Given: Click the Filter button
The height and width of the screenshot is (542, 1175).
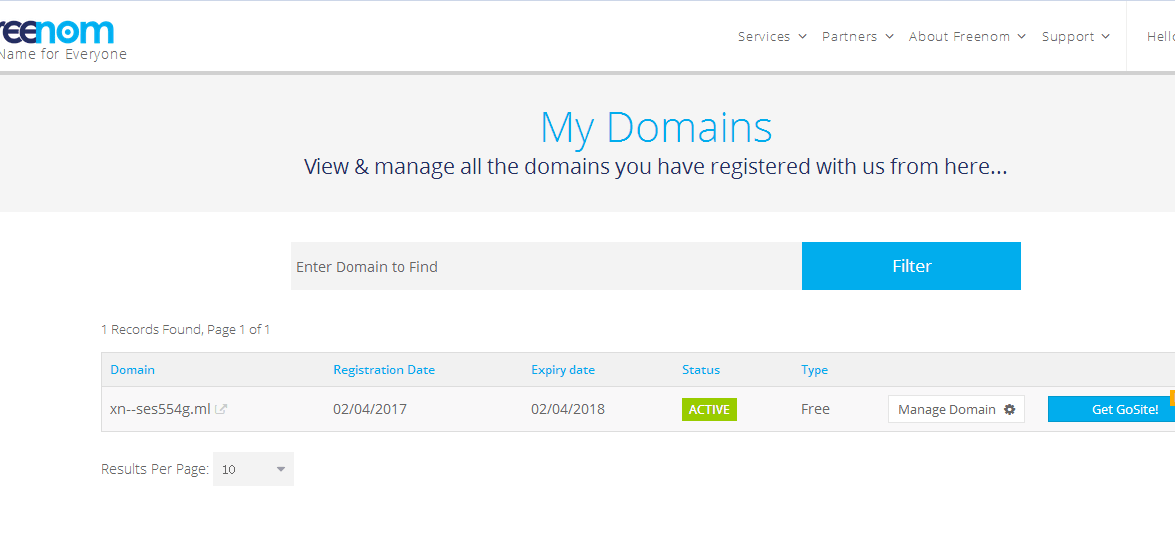Looking at the screenshot, I should pyautogui.click(x=911, y=266).
